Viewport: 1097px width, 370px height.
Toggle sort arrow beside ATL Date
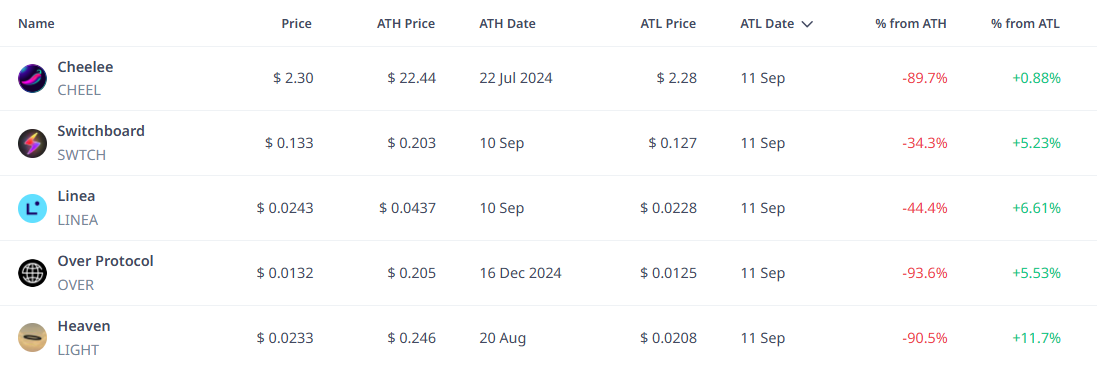click(x=807, y=24)
